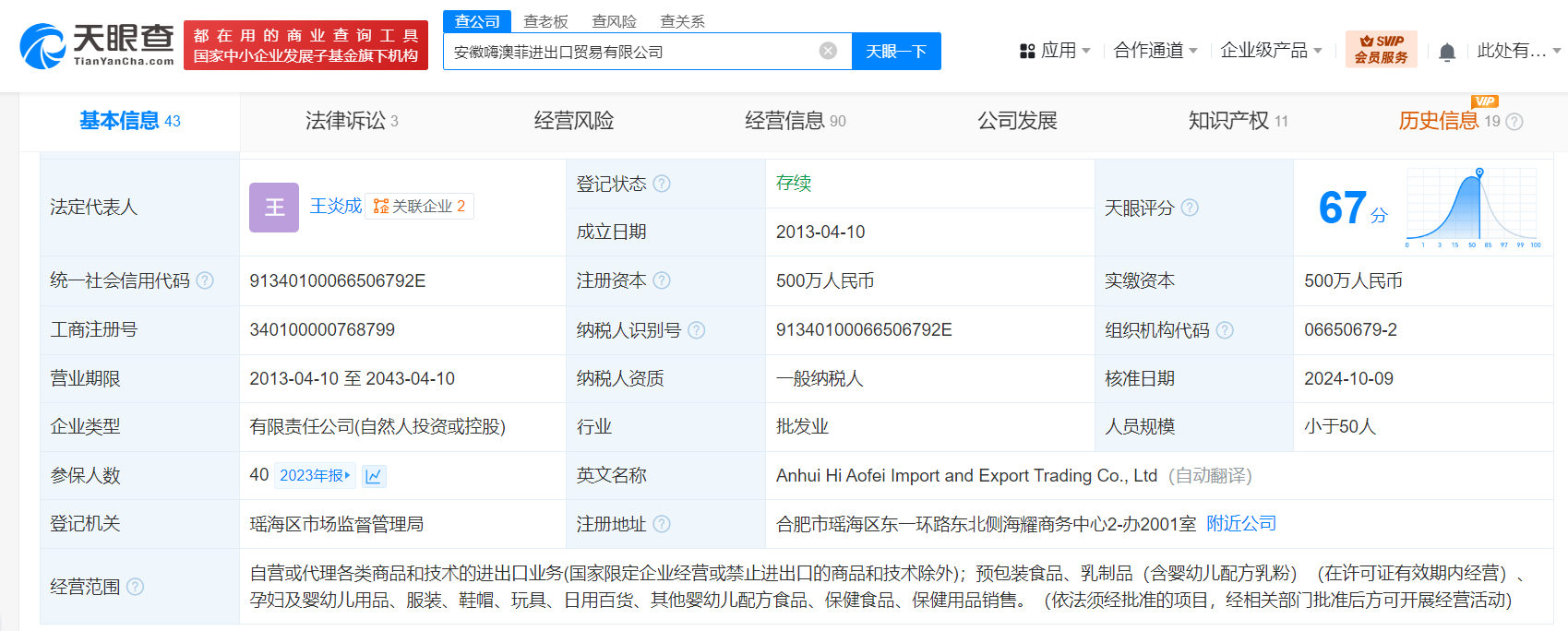Click the TianYanCha logo
This screenshot has height=631, width=1568.
[x=97, y=45]
